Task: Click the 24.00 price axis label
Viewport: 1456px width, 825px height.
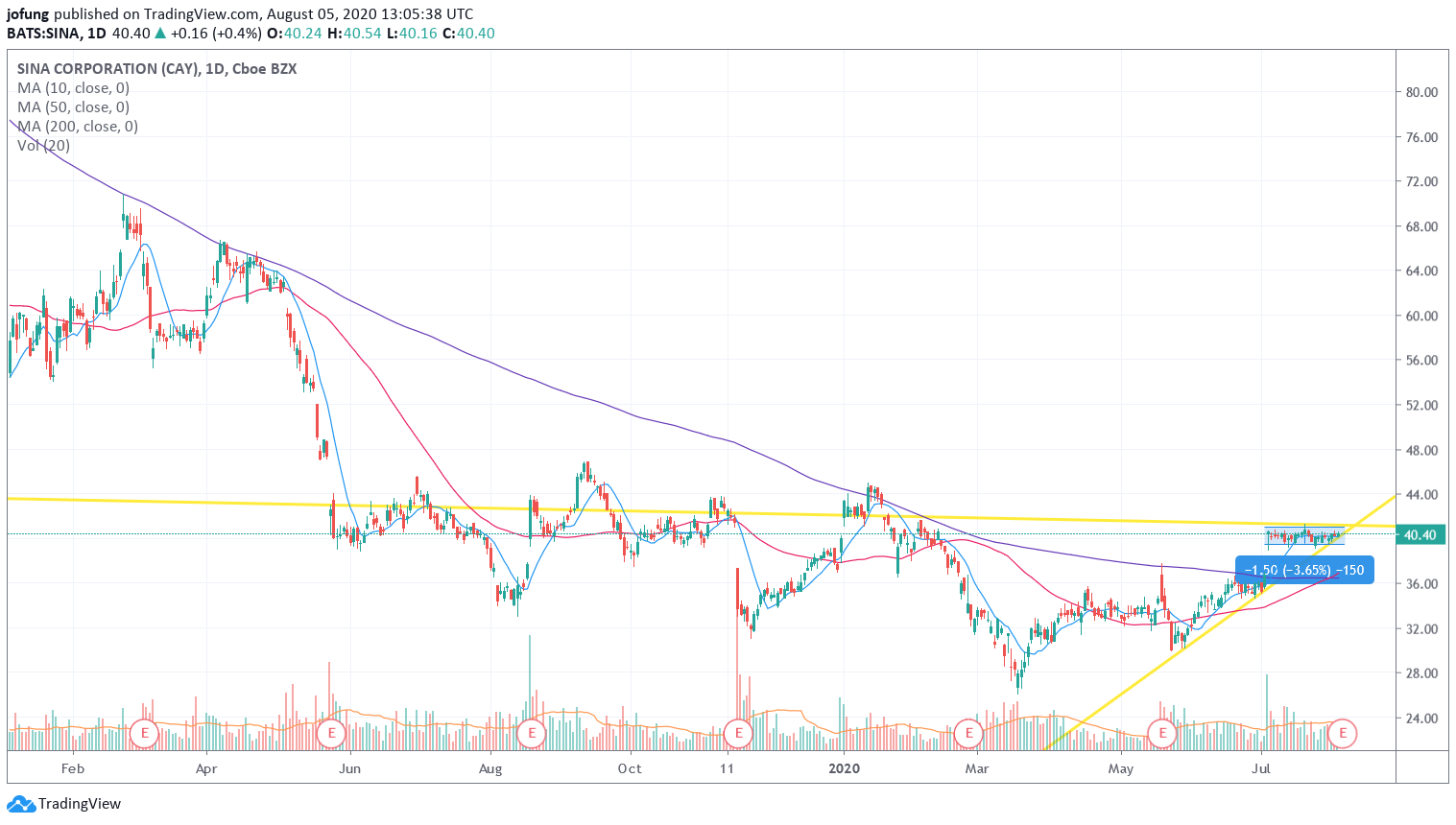Action: click(1421, 719)
